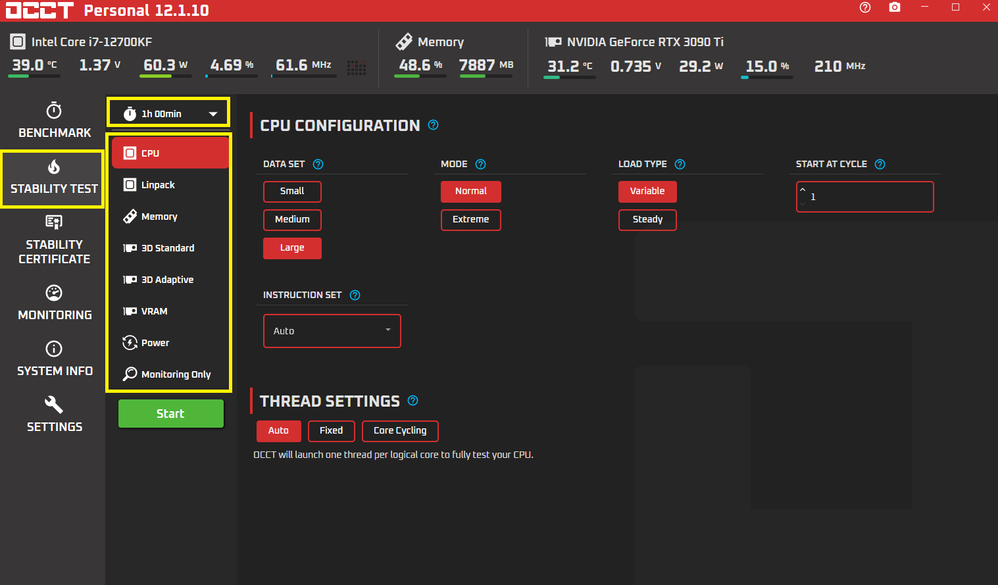The width and height of the screenshot is (998, 585).
Task: Select the 3D Standard test
Action: (x=169, y=248)
